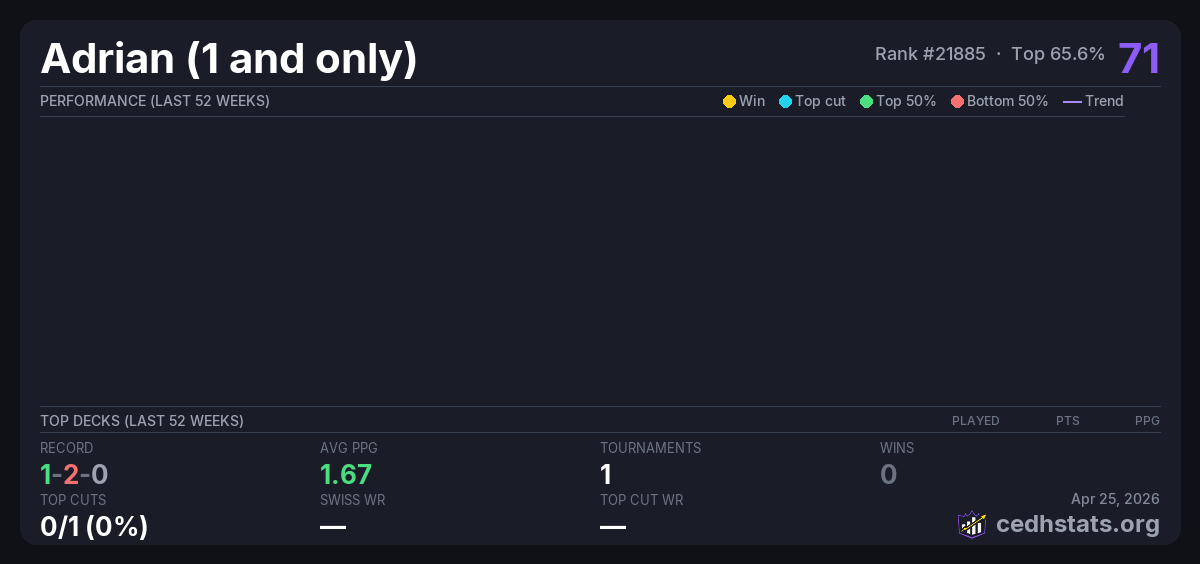The height and width of the screenshot is (564, 1200).
Task: Click the red Bottom 50% legend dot
Action: [x=957, y=101]
